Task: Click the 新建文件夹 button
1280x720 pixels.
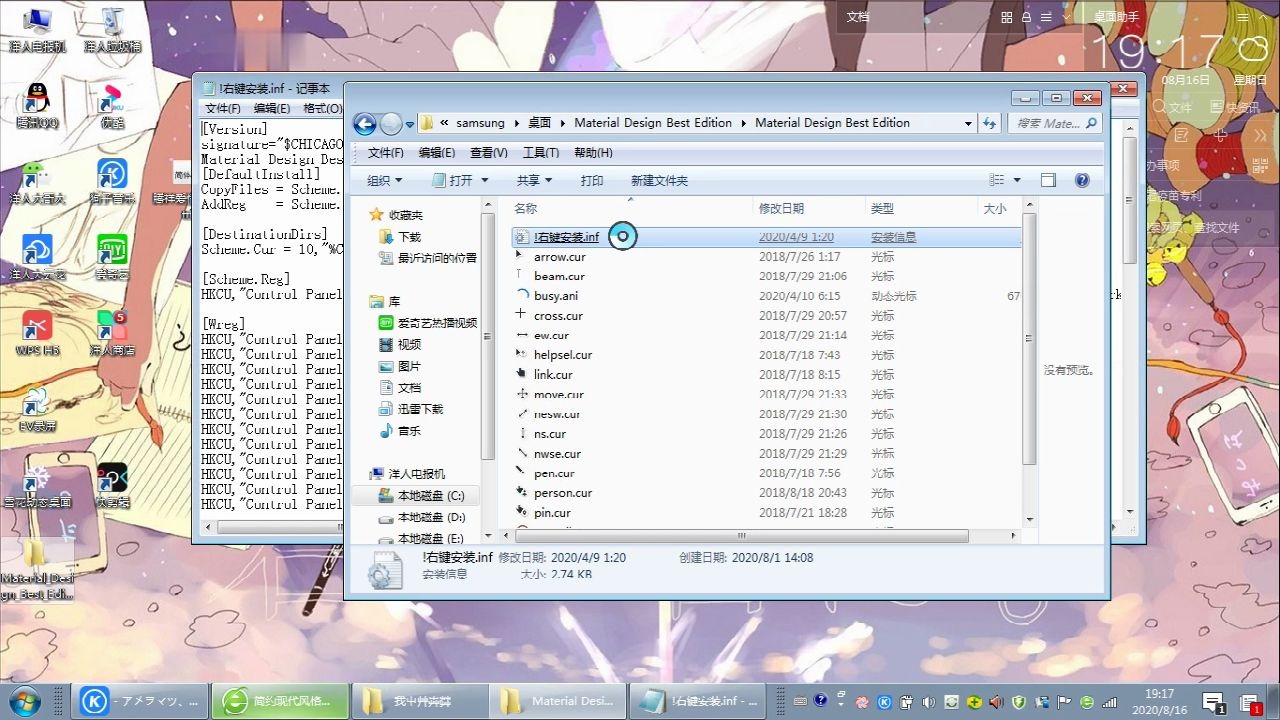Action: [x=659, y=180]
